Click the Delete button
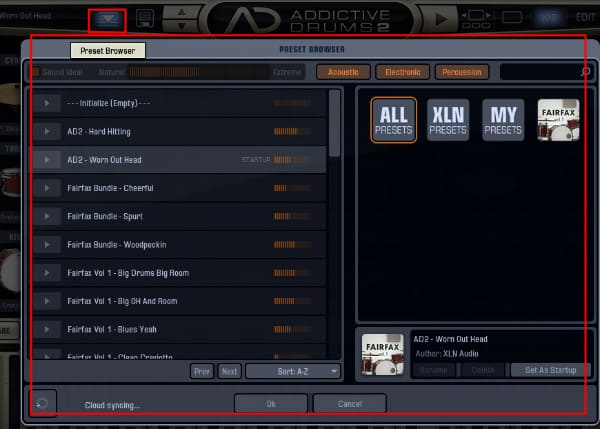This screenshot has height=429, width=600. click(x=483, y=370)
